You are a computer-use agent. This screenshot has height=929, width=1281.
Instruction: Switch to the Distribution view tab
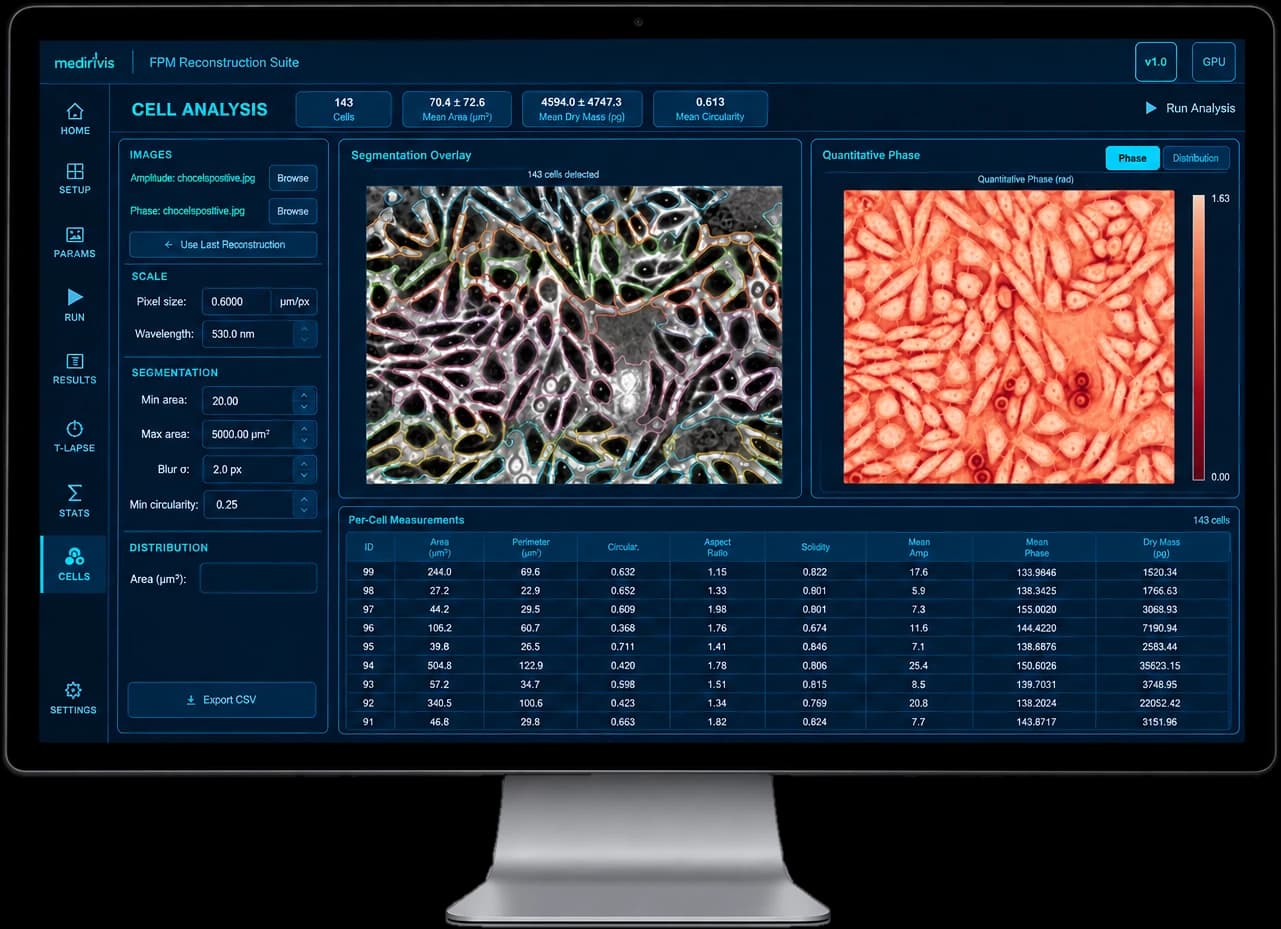(x=1196, y=158)
